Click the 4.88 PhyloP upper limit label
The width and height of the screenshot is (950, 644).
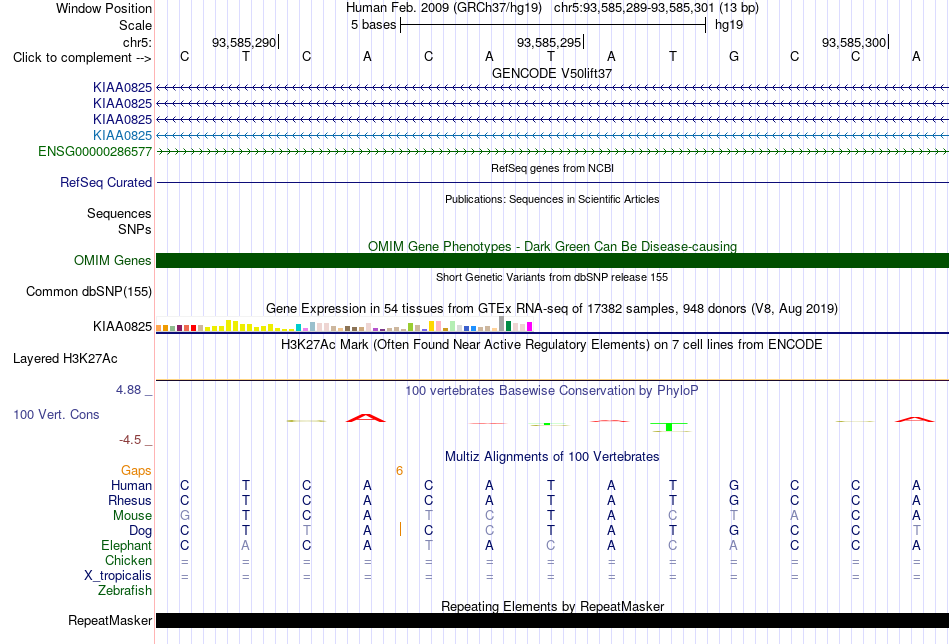128,390
